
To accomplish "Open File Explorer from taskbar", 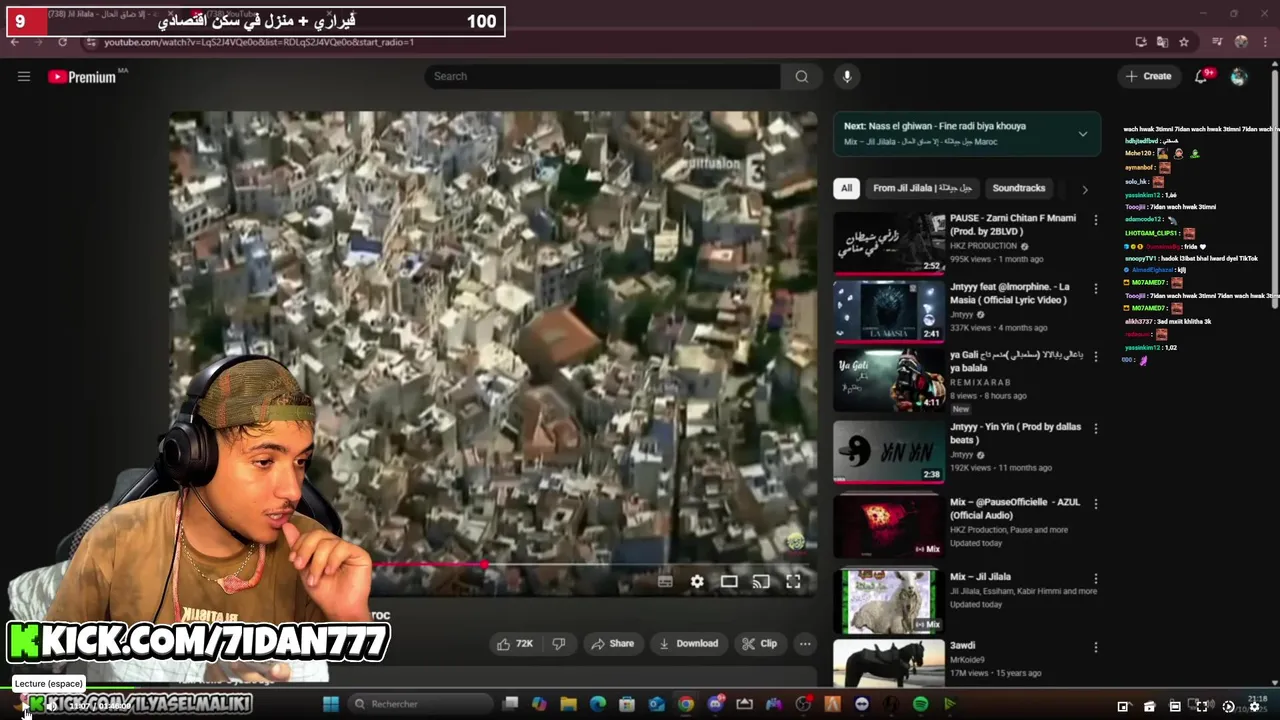I will coord(568,704).
